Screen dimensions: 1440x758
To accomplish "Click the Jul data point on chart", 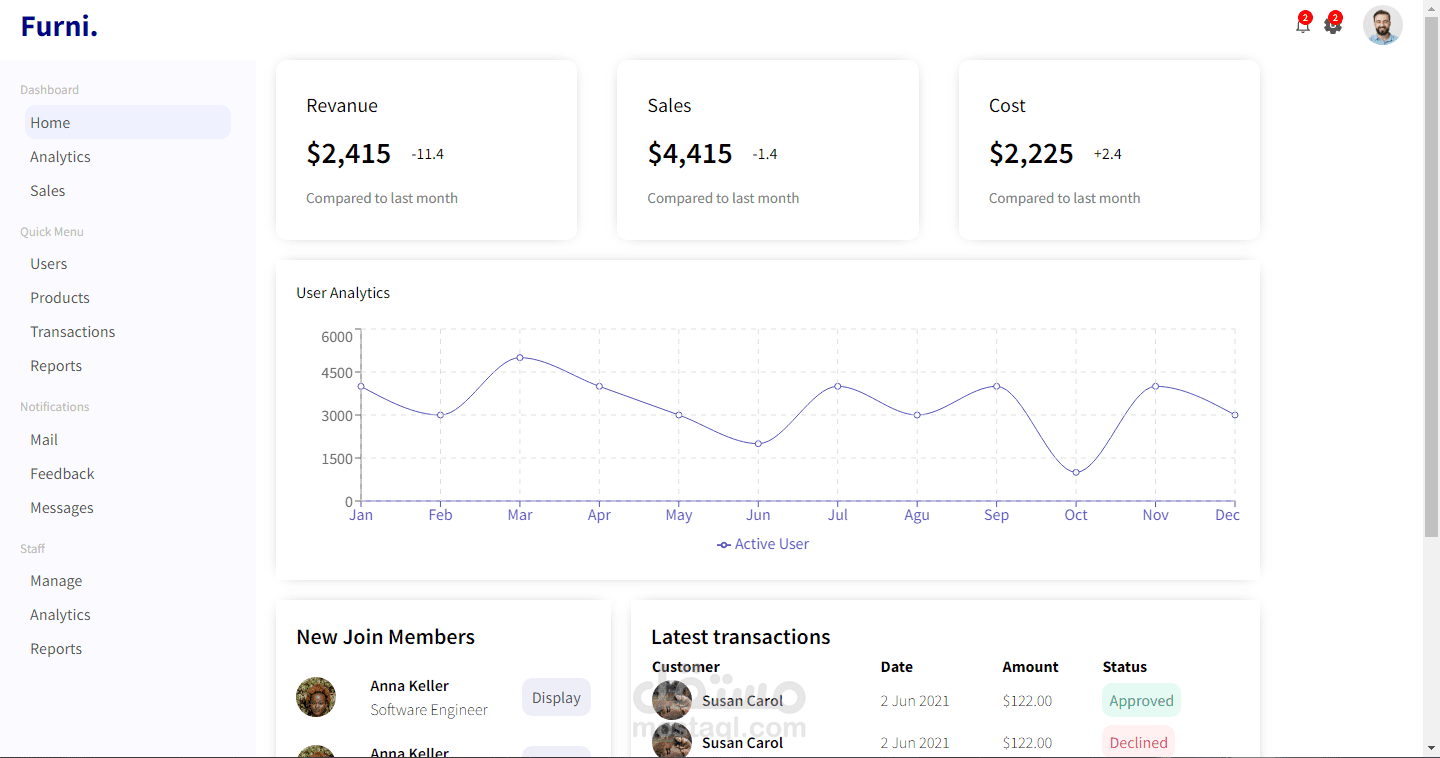I will pos(837,386).
